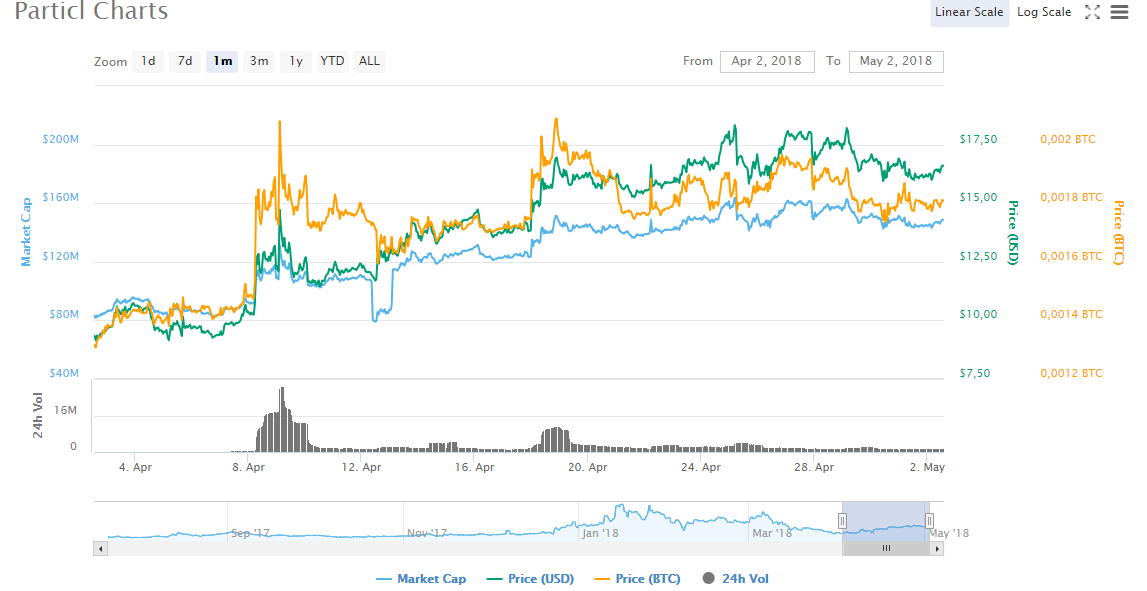Click the Mar '18 label in navigator

pyautogui.click(x=772, y=533)
